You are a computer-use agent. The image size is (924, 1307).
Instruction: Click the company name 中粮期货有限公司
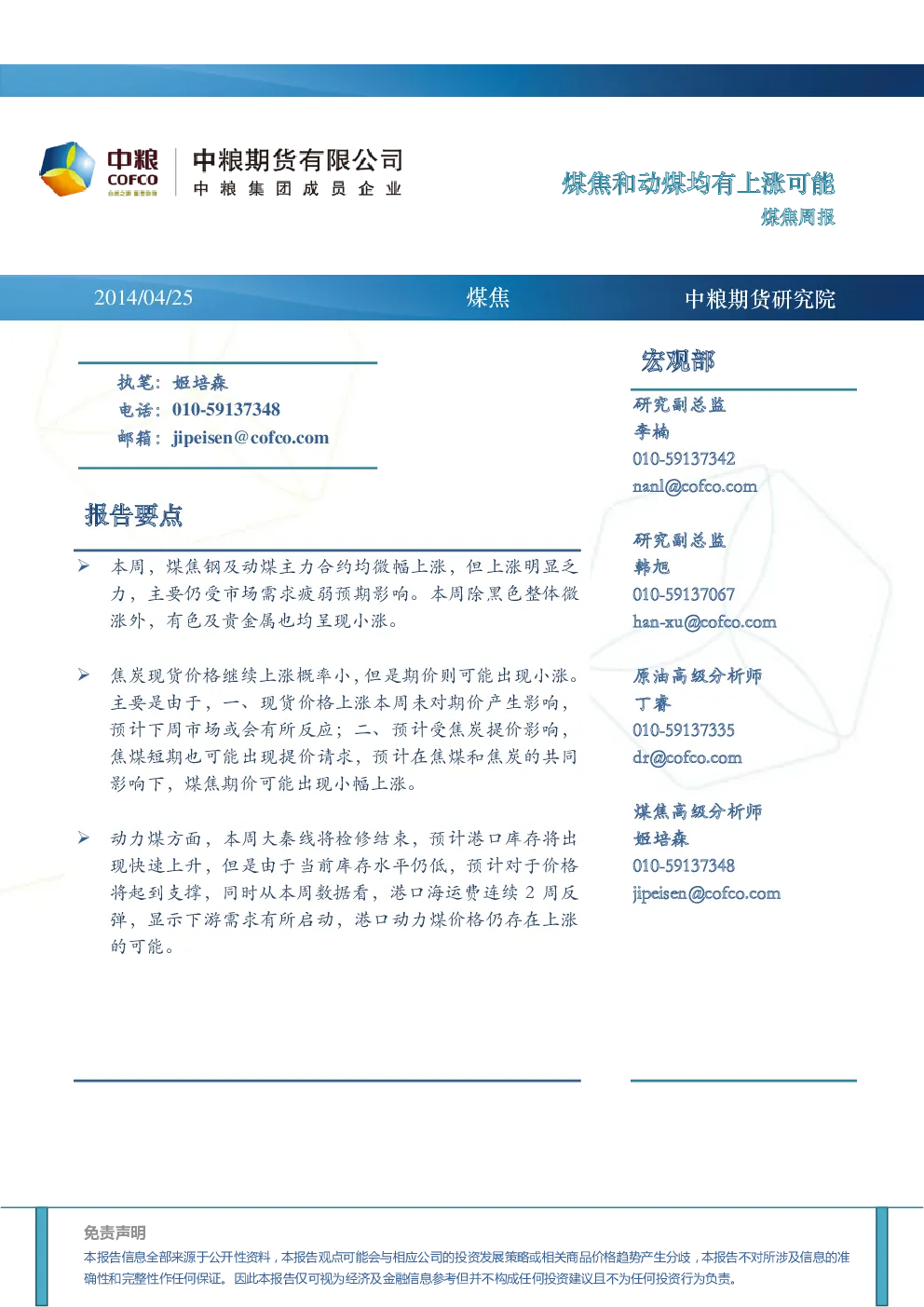[298, 160]
